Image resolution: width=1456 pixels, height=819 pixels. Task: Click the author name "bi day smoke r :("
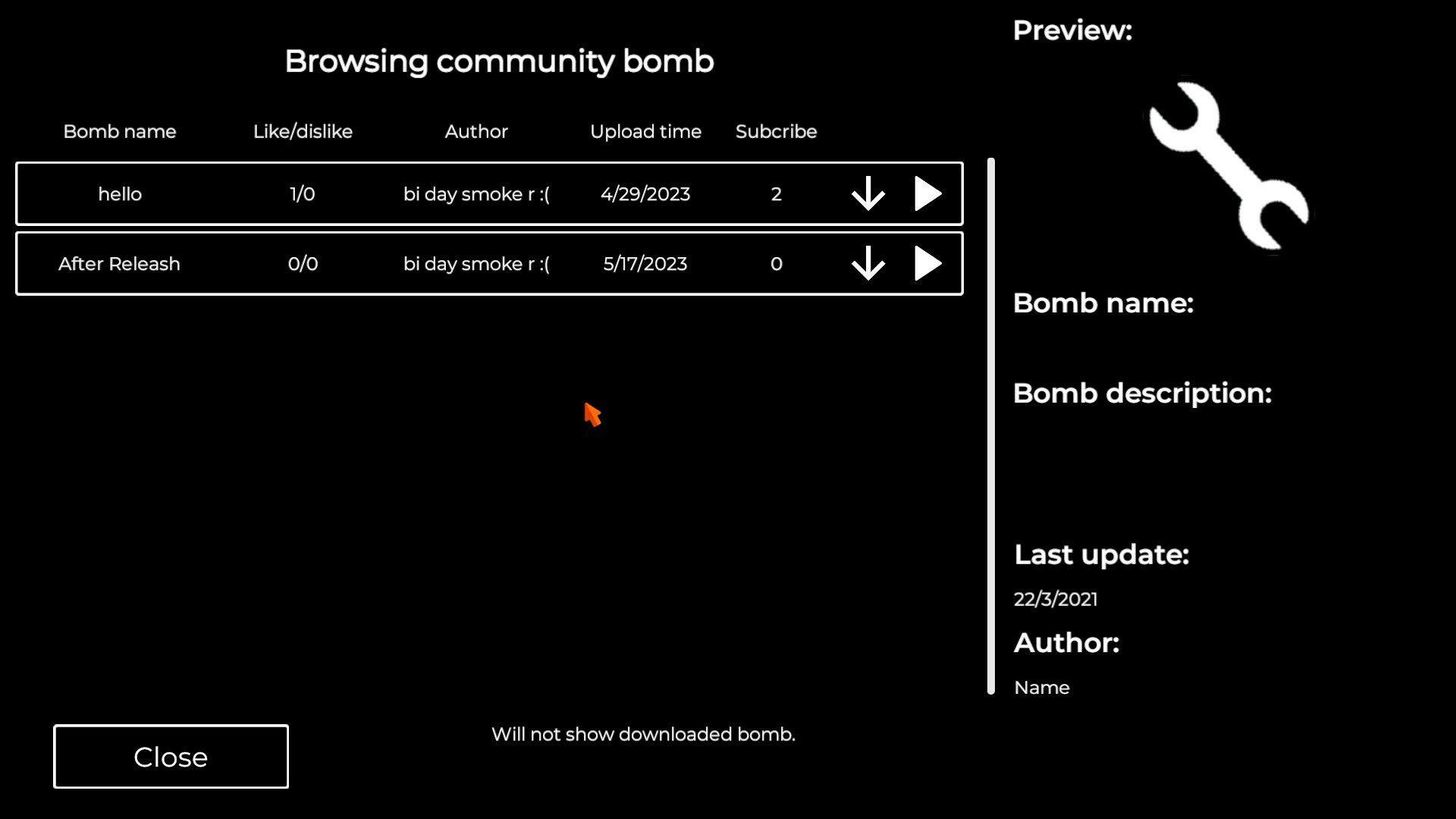[x=476, y=193]
